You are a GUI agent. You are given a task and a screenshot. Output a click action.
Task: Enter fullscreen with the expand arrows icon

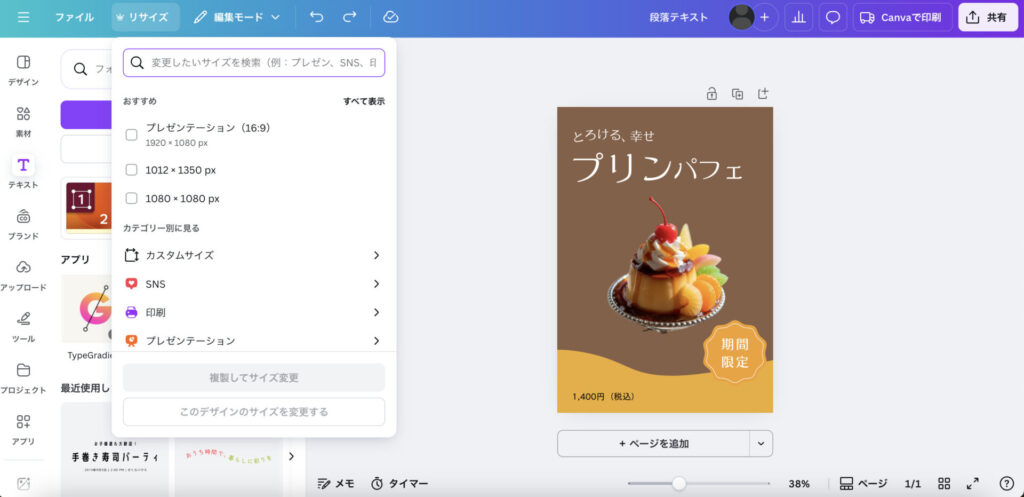972,483
